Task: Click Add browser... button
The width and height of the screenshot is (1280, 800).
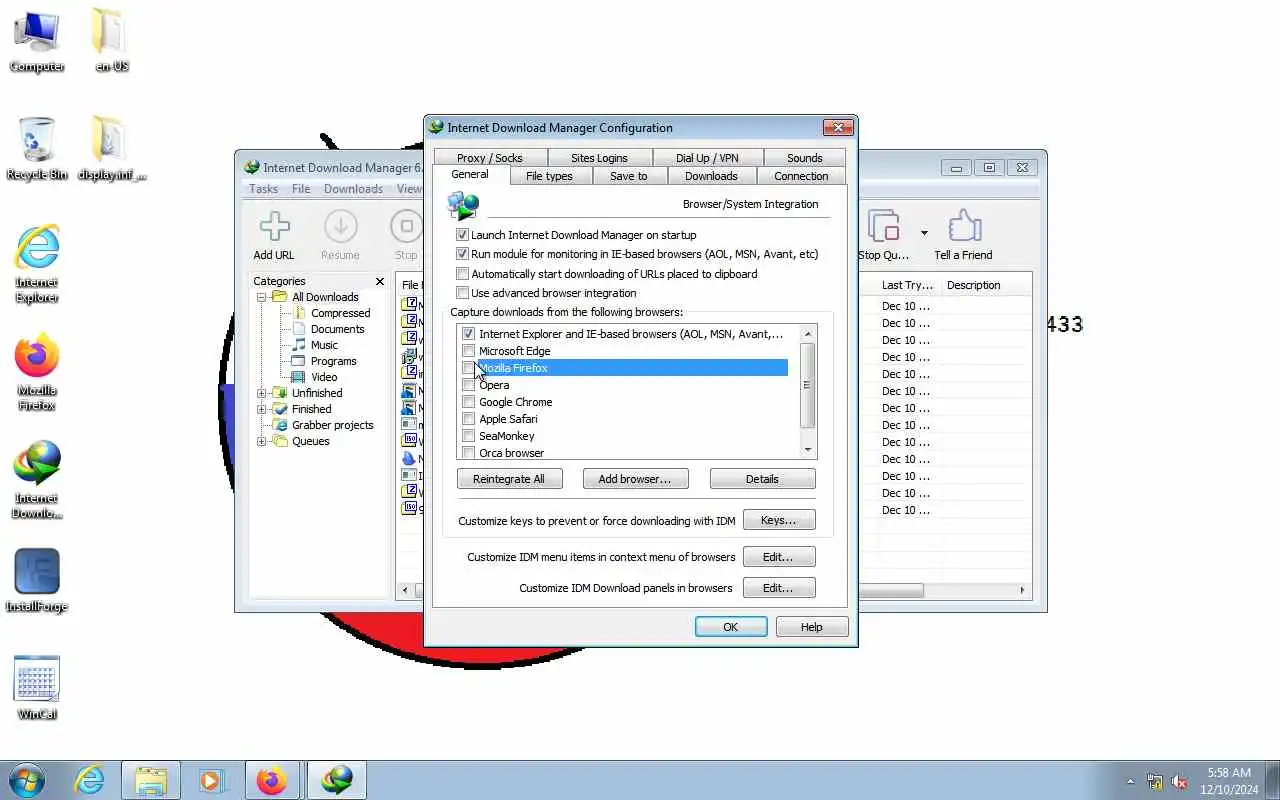Action: [635, 479]
